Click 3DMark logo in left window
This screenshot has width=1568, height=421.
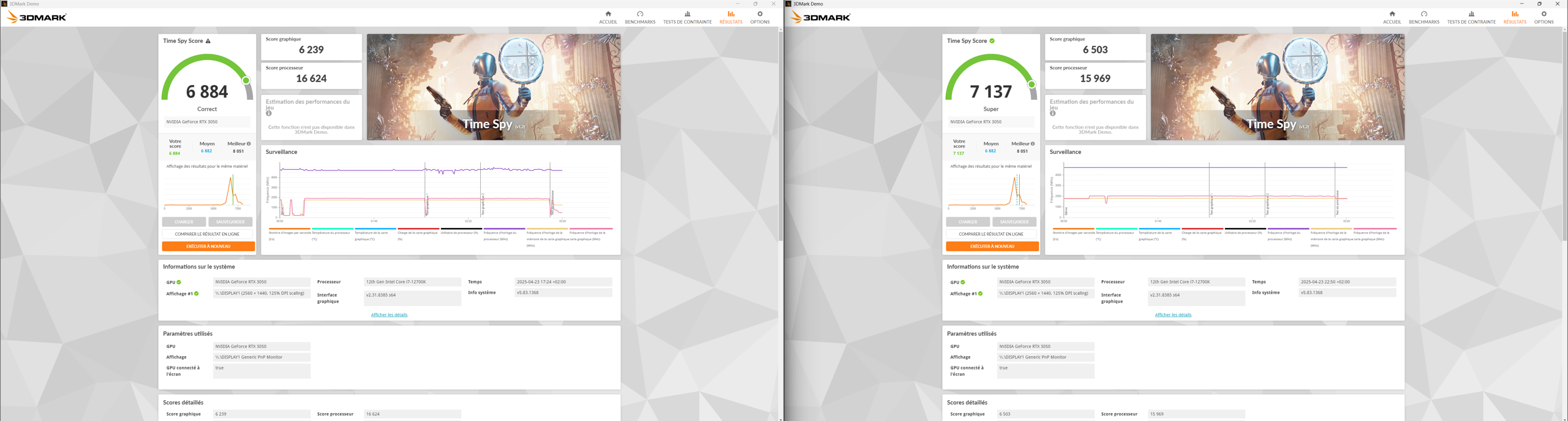click(37, 17)
